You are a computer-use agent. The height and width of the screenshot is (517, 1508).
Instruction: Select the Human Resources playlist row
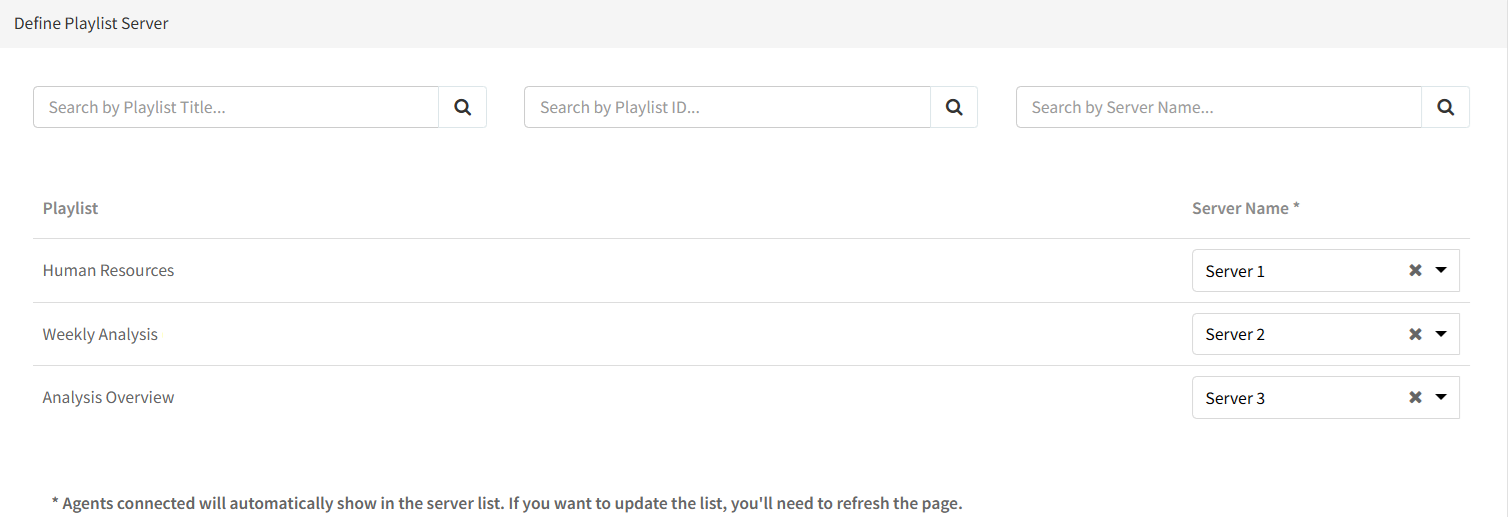[108, 271]
